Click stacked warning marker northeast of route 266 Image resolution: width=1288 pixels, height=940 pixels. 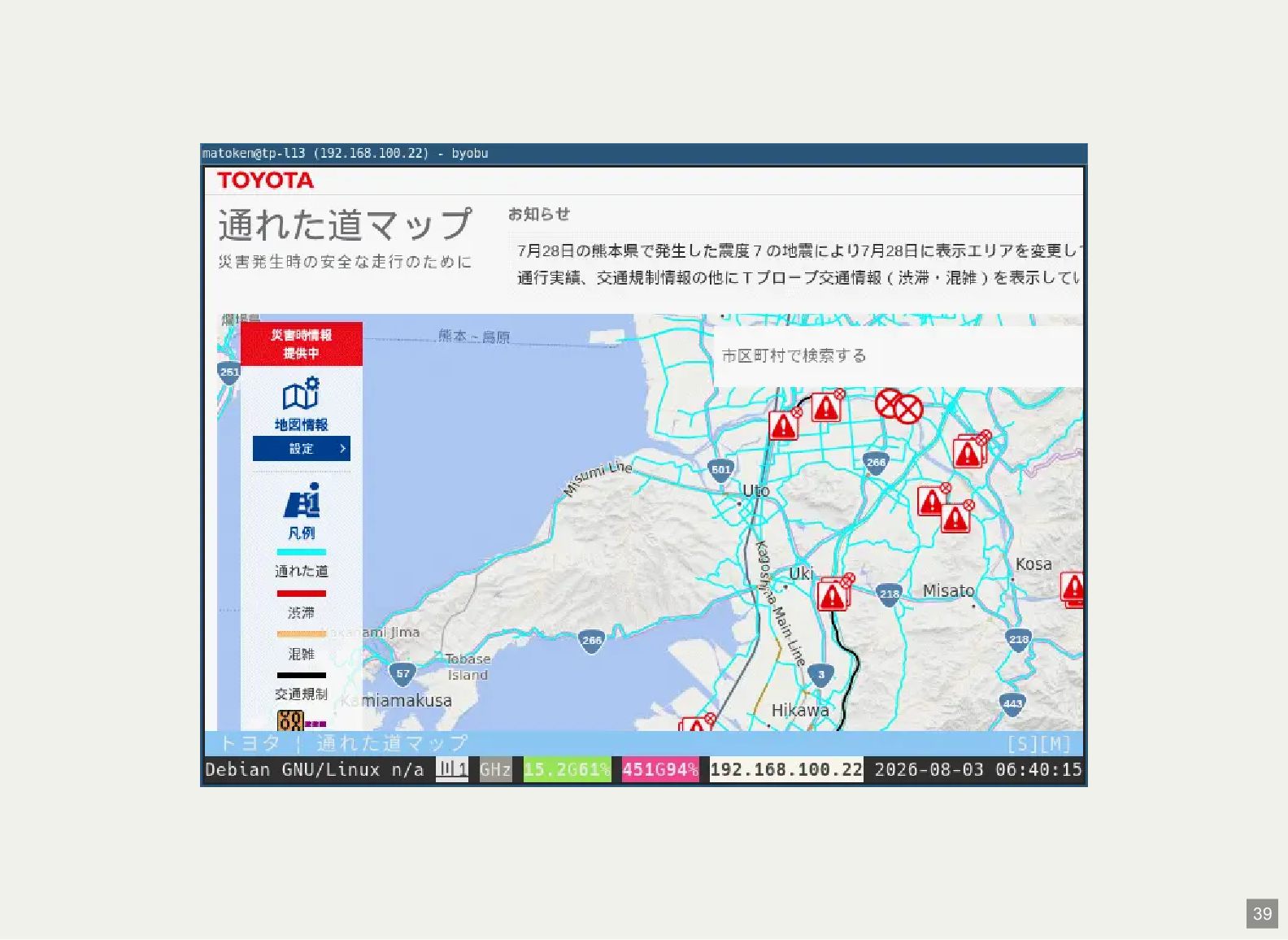[970, 450]
